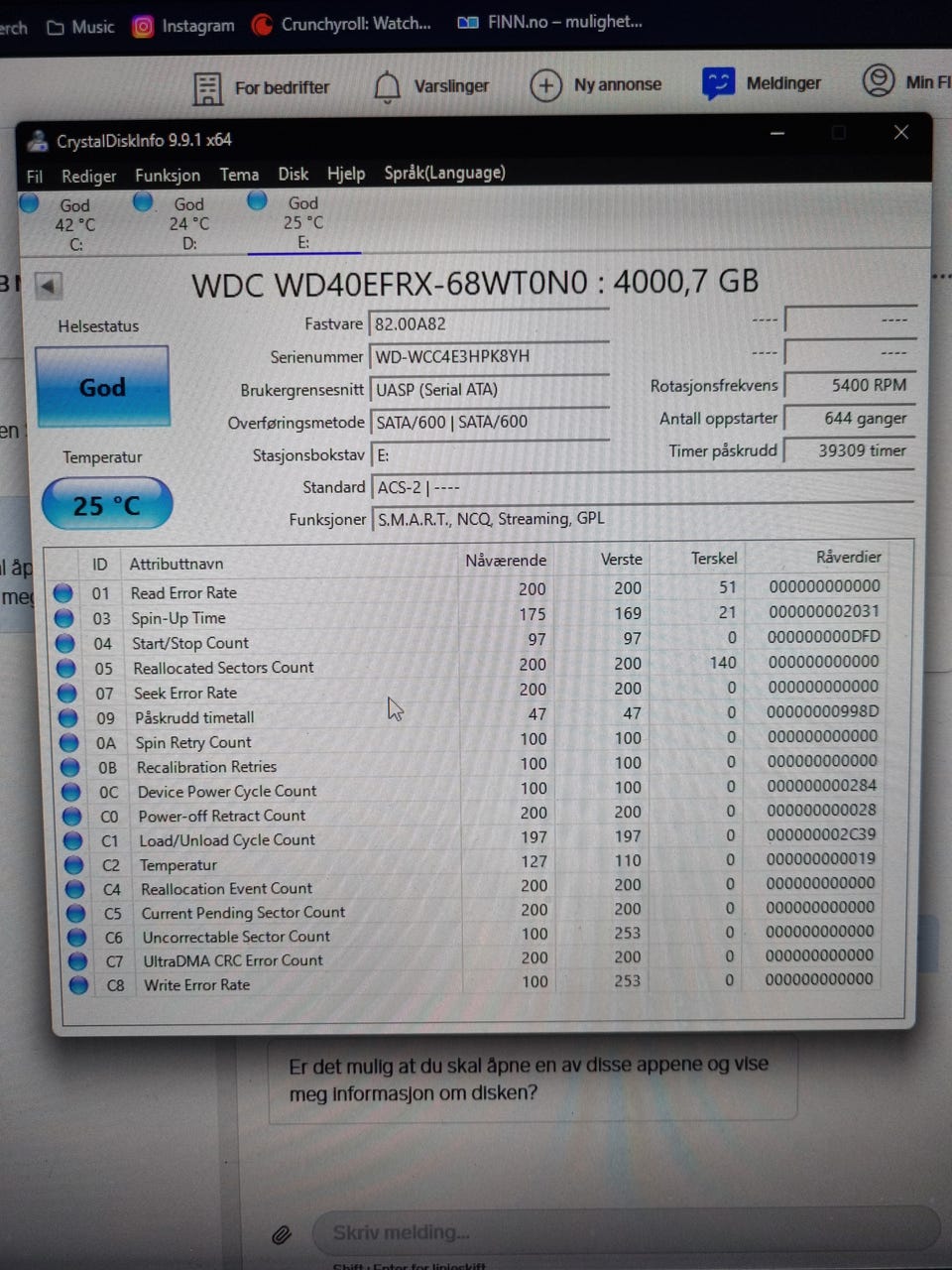Click status dot for Power-off Retract Count
952x1270 pixels.
click(71, 816)
